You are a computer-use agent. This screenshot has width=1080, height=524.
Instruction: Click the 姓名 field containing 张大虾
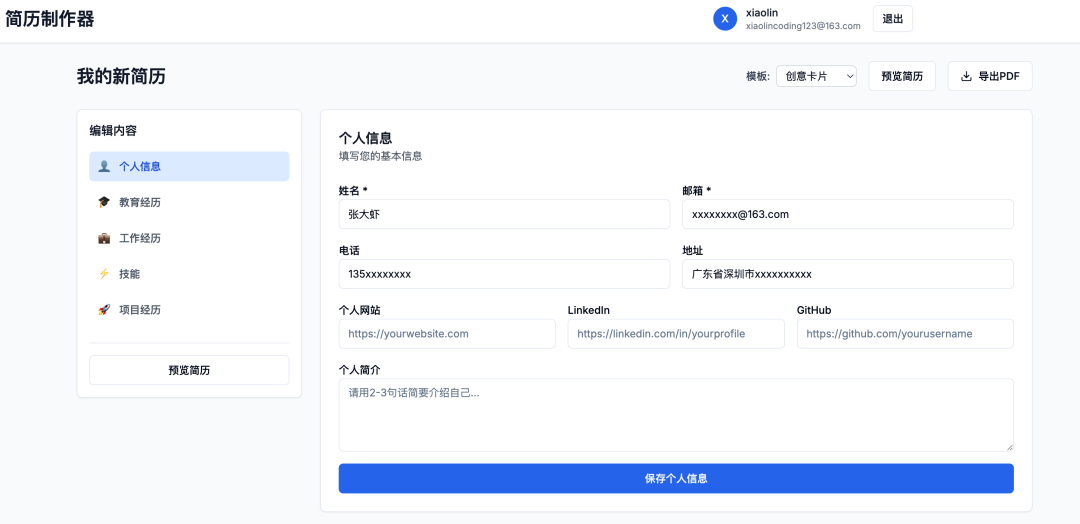pyautogui.click(x=504, y=214)
